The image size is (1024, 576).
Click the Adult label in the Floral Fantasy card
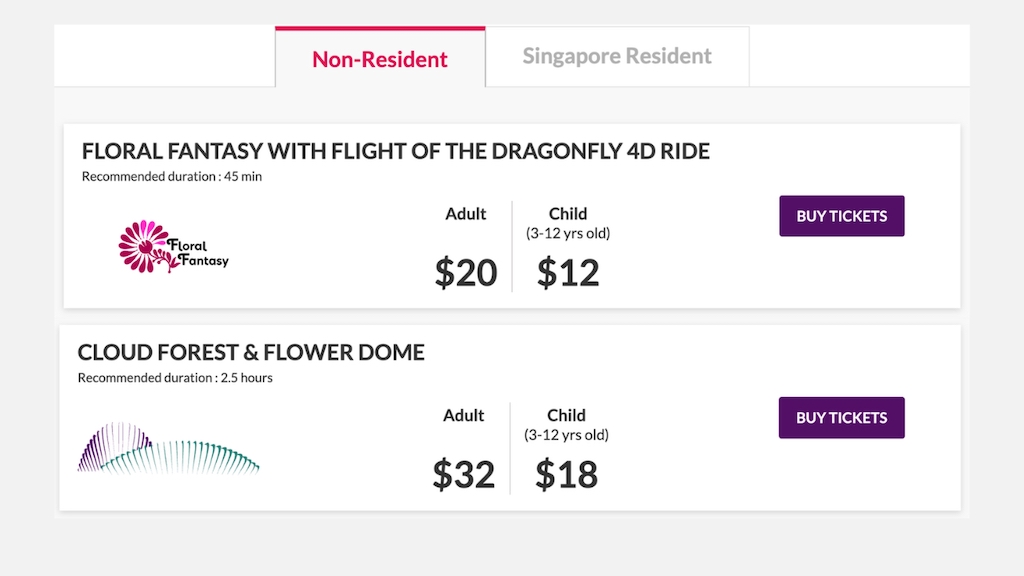tap(466, 214)
